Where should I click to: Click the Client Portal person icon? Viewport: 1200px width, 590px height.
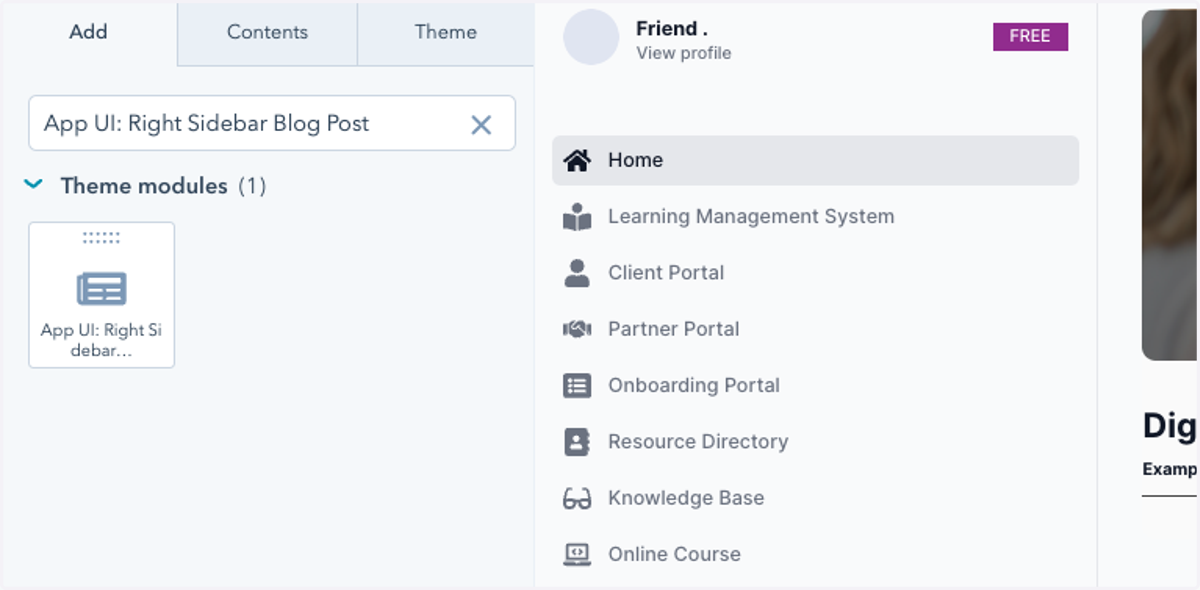click(x=577, y=273)
